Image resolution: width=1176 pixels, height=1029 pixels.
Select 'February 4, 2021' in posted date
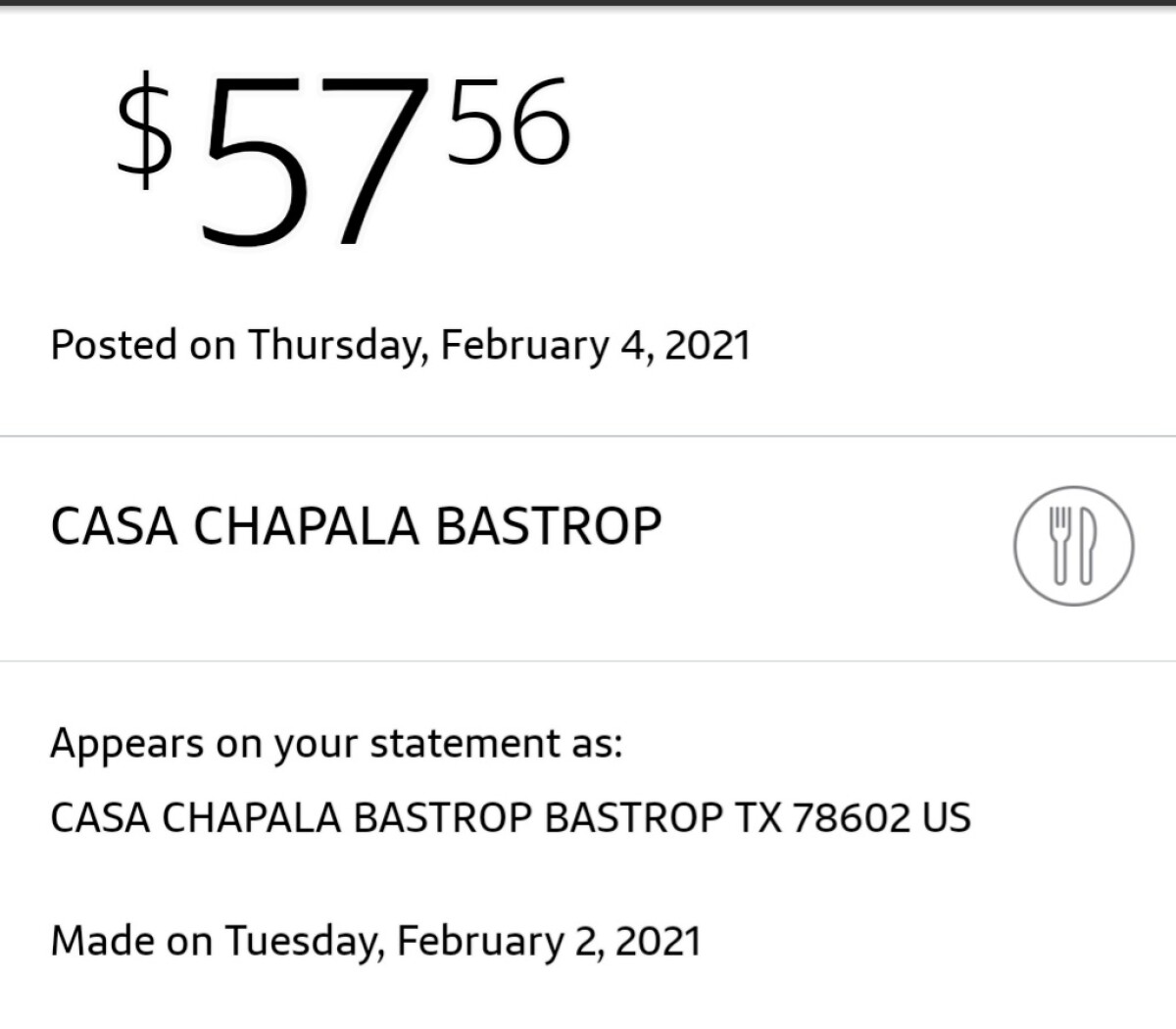point(595,346)
